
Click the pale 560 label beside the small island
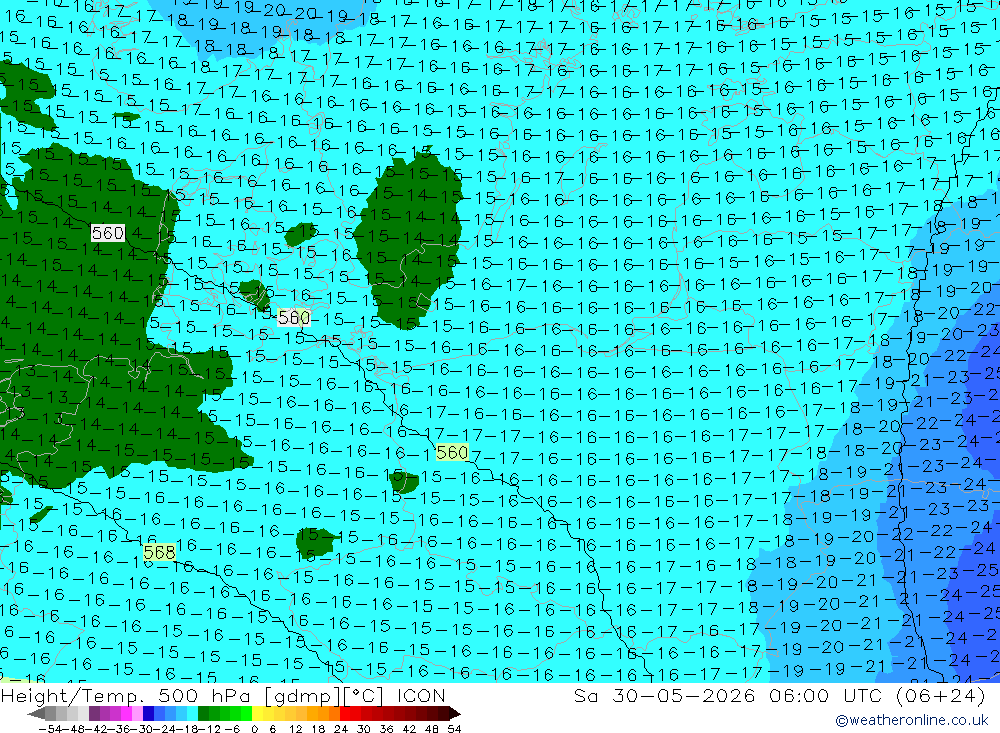pos(294,317)
